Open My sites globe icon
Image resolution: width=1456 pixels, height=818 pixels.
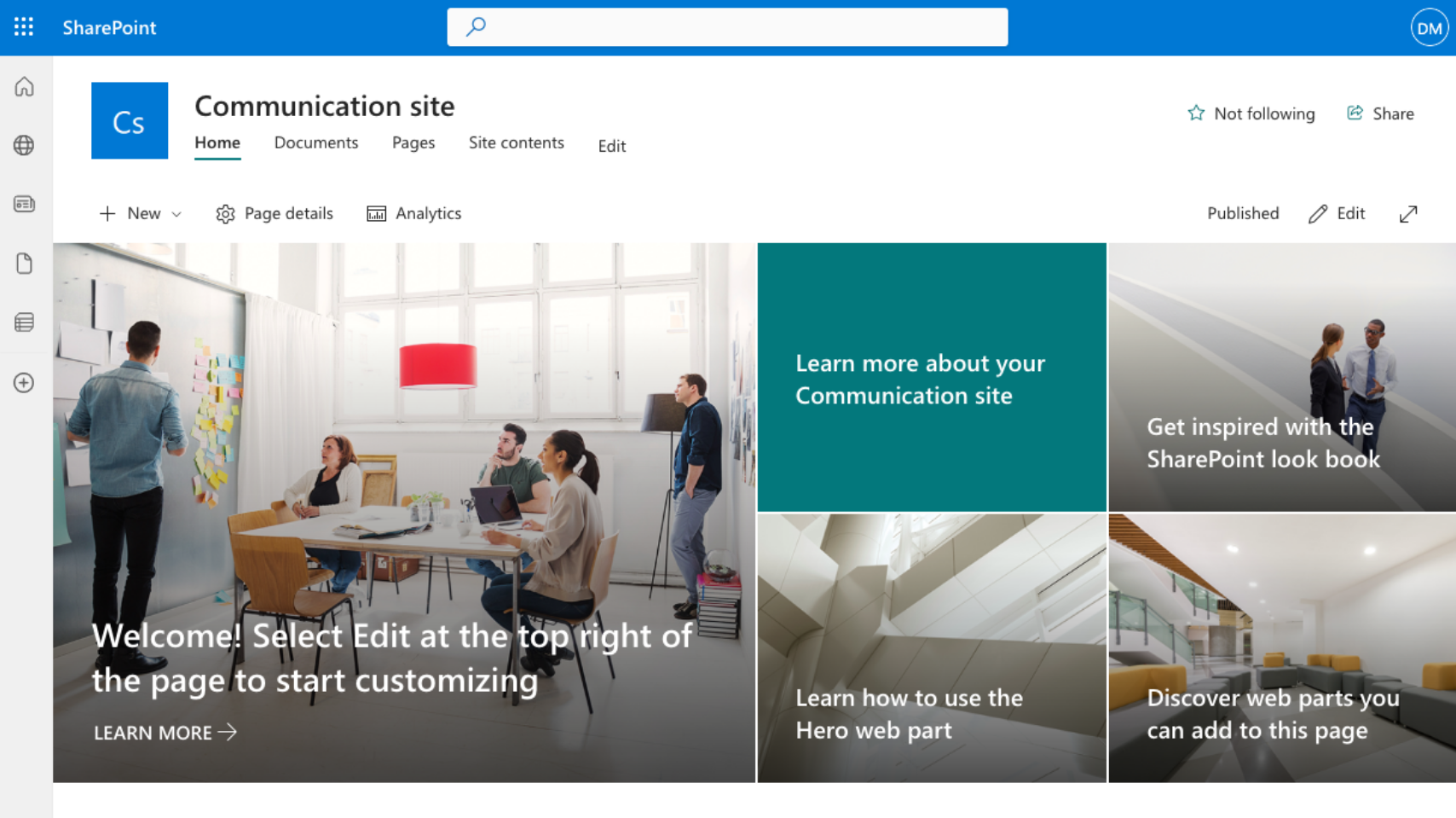24,145
